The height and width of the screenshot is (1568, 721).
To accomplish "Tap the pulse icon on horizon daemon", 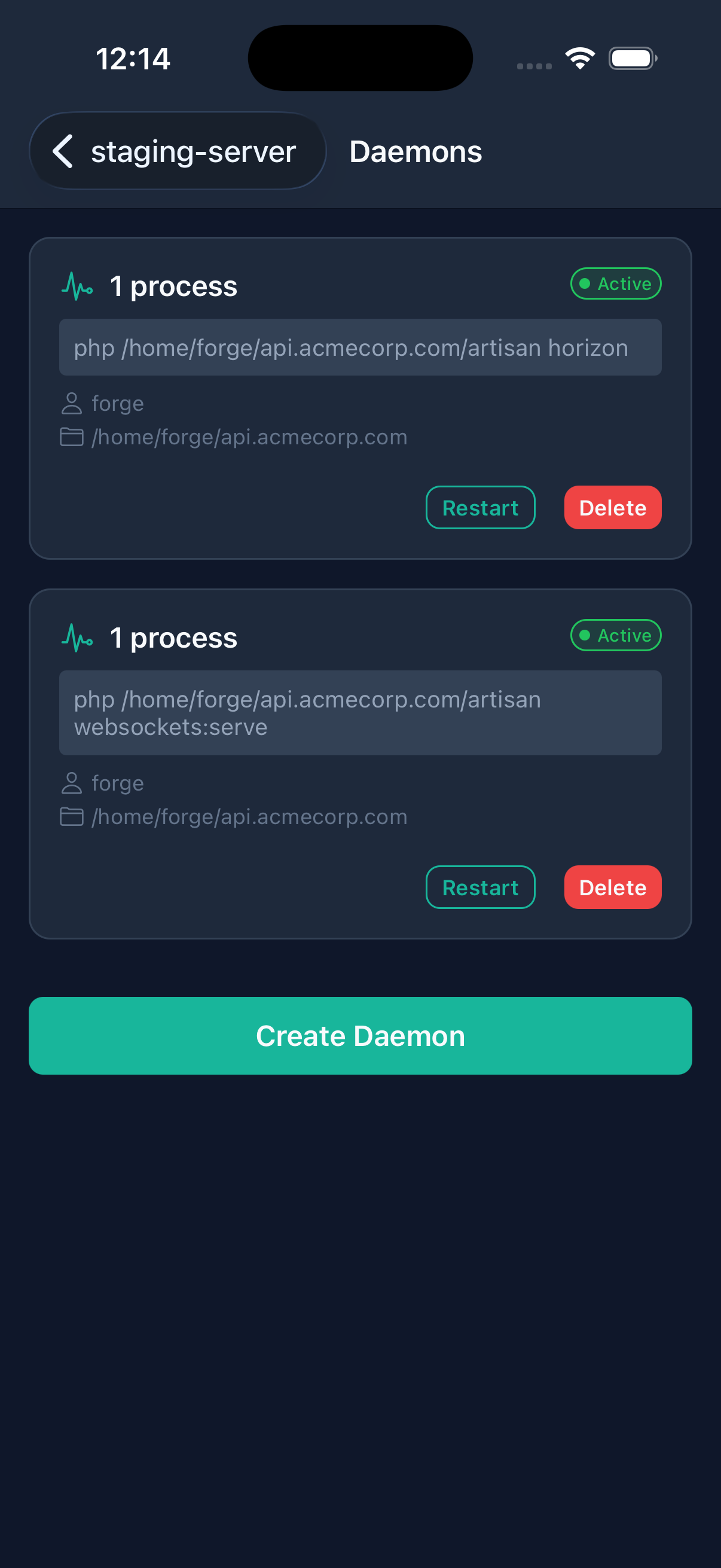I will point(77,286).
